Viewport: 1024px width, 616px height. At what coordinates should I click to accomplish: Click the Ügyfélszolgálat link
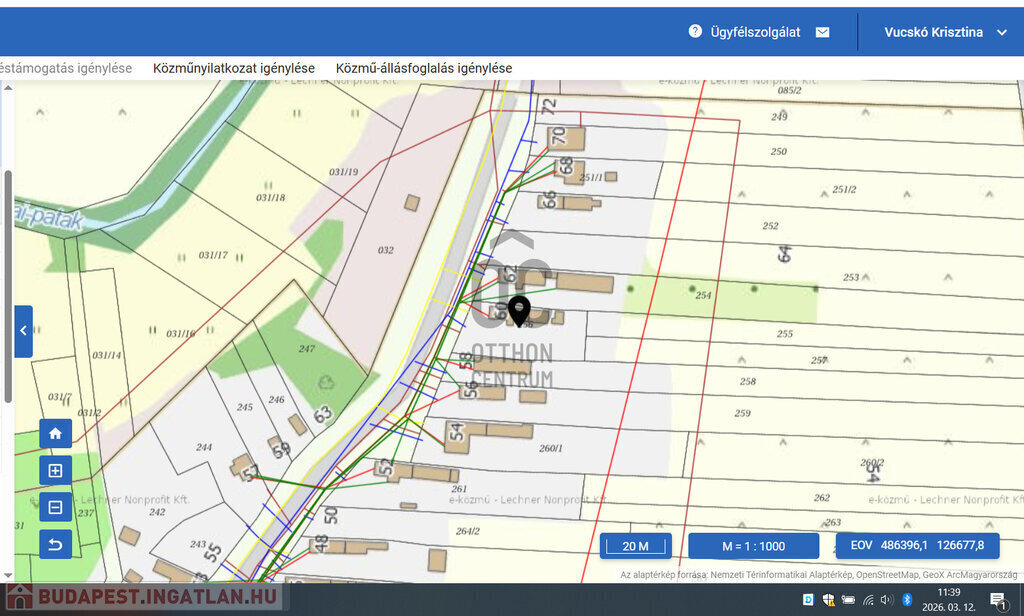[x=755, y=32]
